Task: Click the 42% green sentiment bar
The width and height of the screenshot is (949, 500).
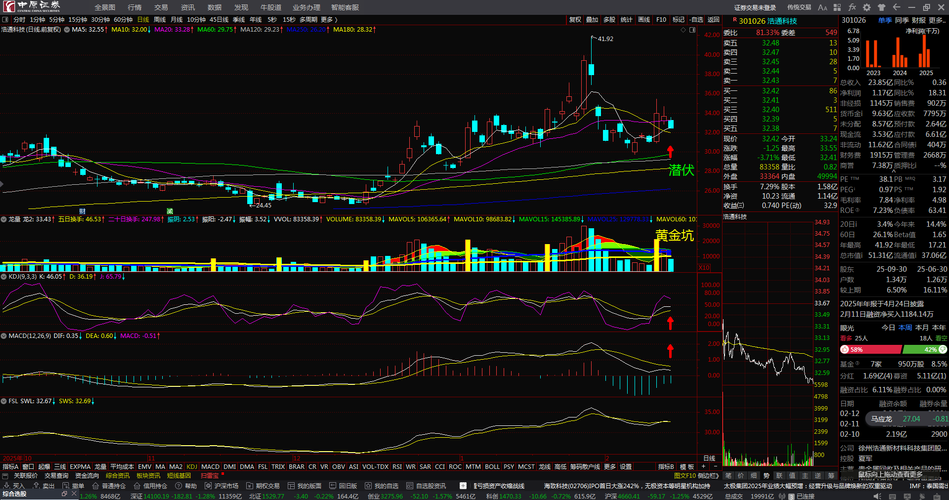Action: click(x=924, y=350)
